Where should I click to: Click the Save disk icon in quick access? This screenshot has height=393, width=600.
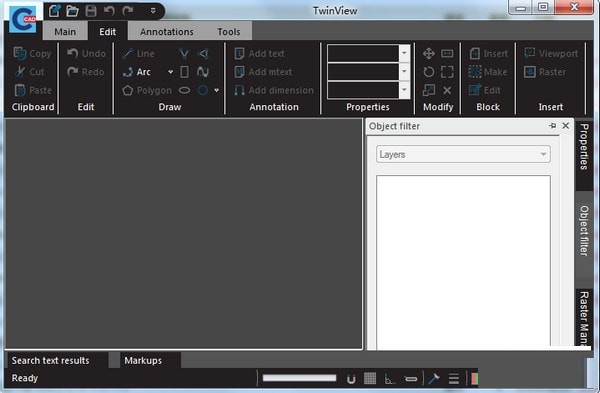coord(91,11)
